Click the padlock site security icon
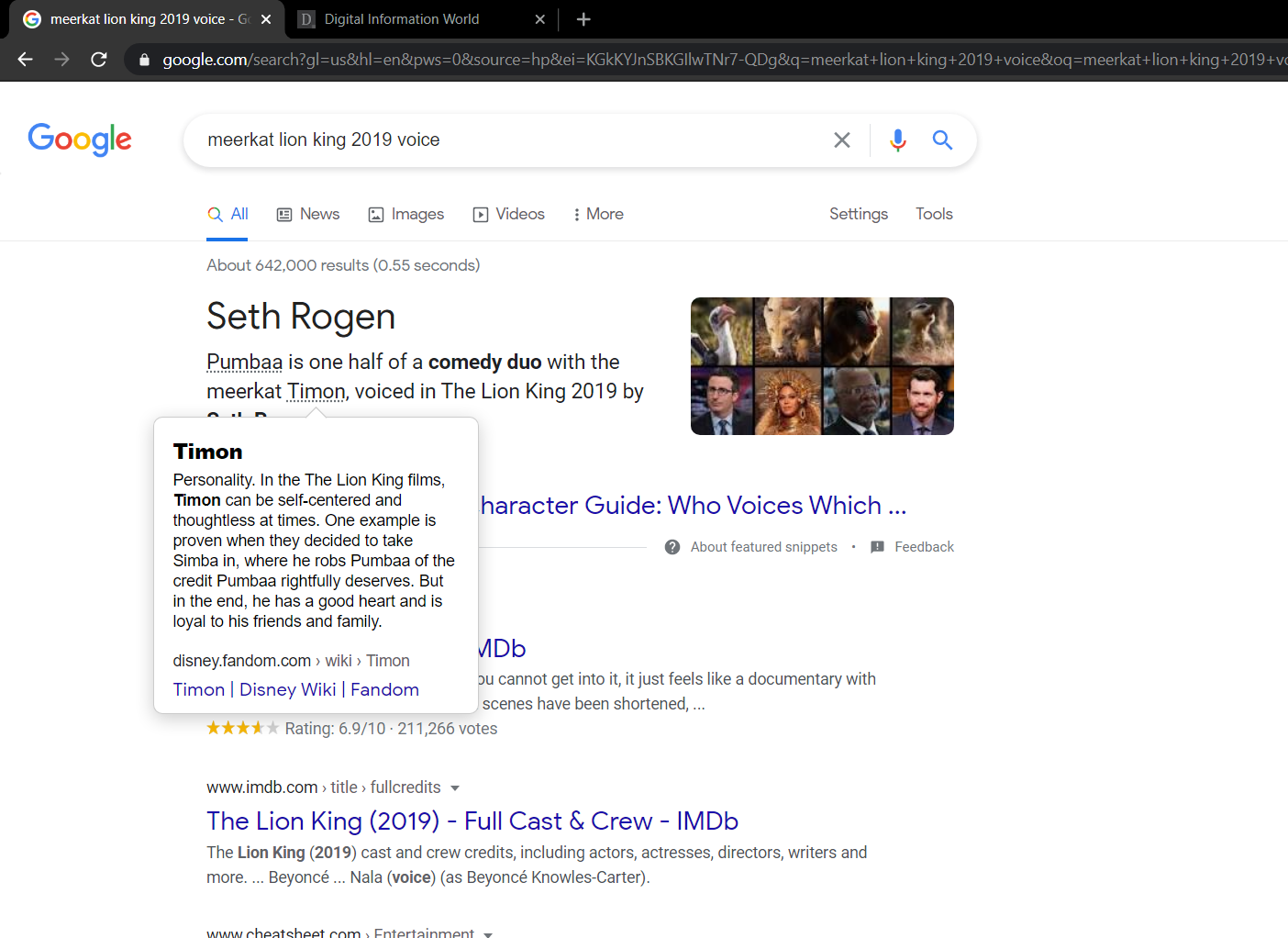 pos(144,61)
